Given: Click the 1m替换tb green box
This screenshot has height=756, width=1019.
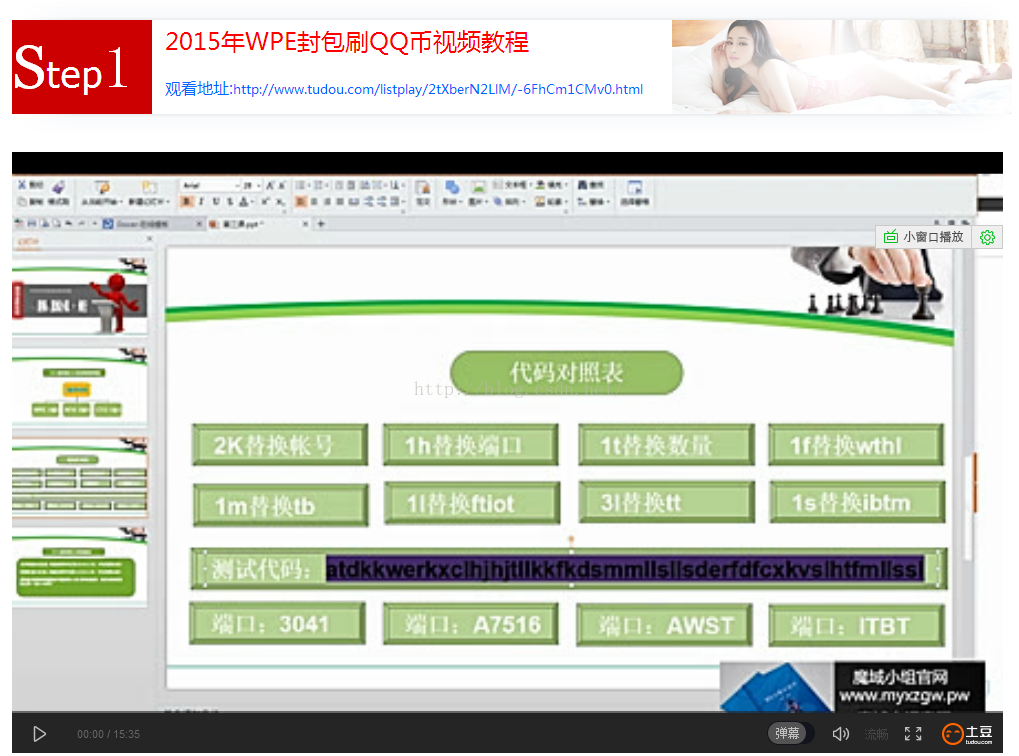Looking at the screenshot, I should point(281,505).
